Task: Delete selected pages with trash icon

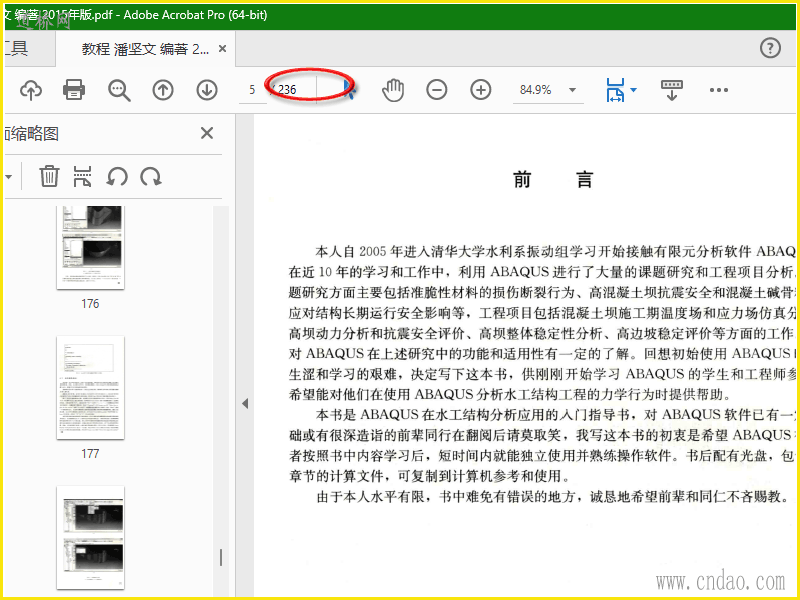Action: pyautogui.click(x=49, y=177)
